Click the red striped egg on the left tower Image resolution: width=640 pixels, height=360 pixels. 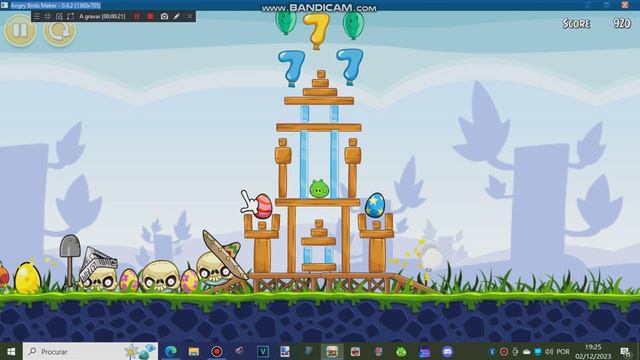pyautogui.click(x=263, y=206)
